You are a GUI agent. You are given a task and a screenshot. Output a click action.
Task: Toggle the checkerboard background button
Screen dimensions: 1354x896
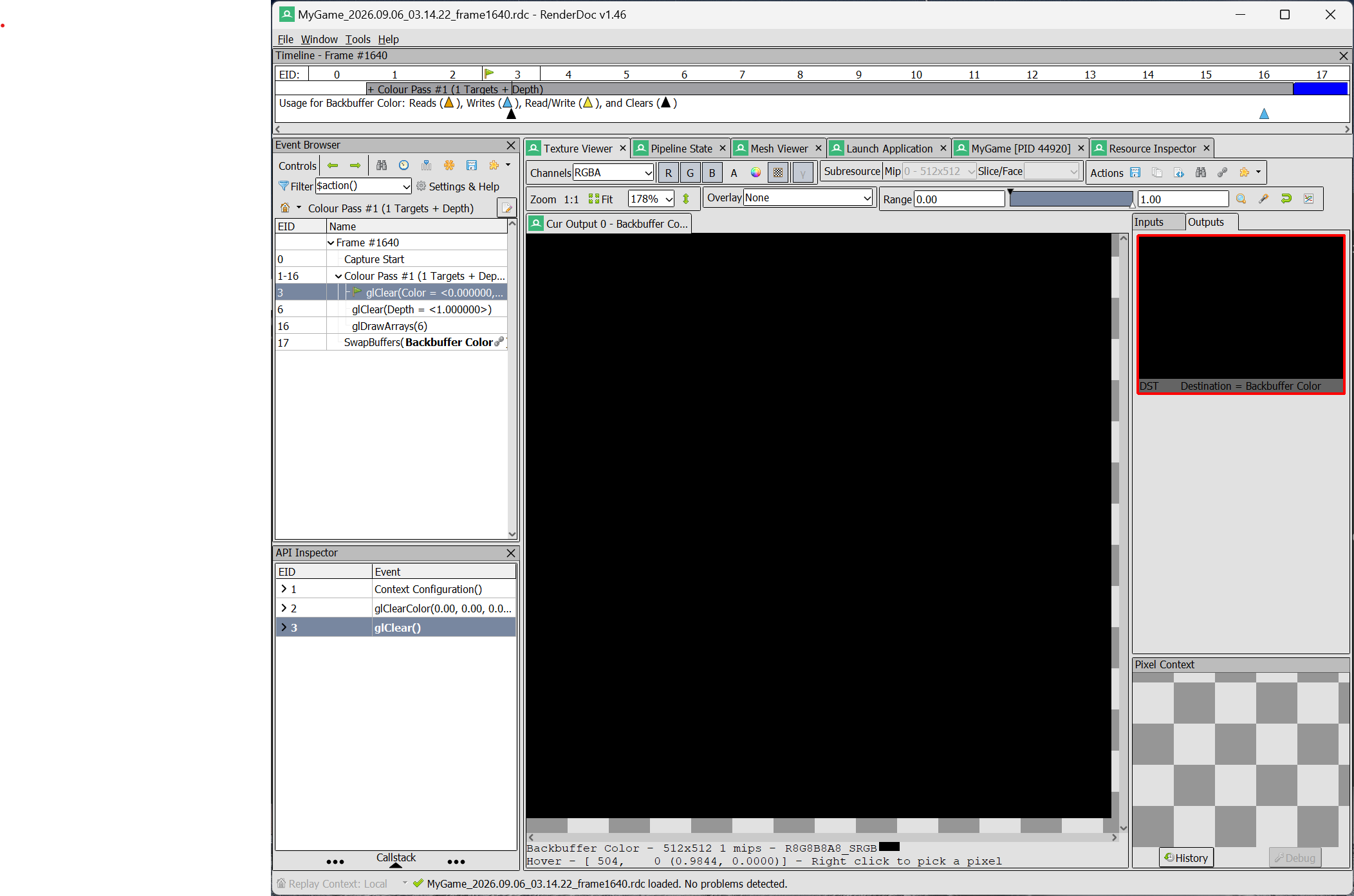point(778,172)
